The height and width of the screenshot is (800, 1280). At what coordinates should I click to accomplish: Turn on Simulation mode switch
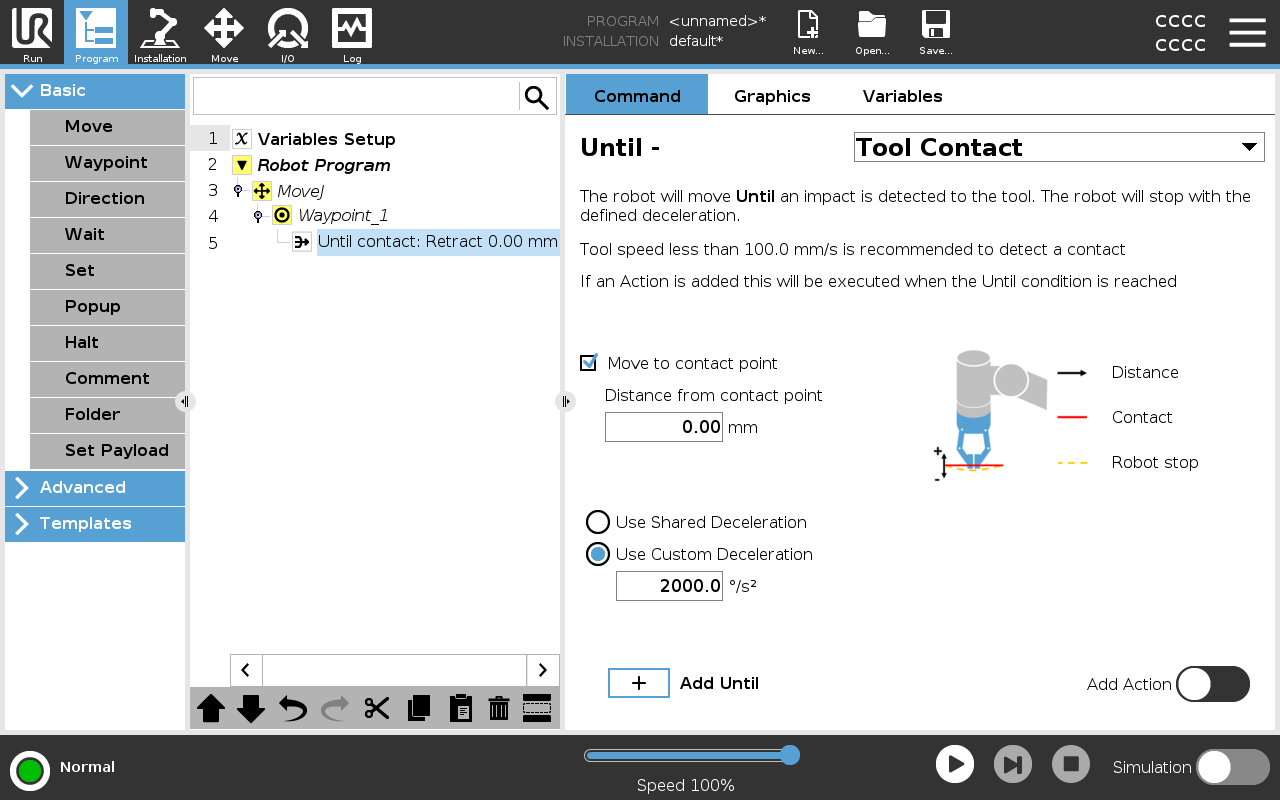[1232, 767]
